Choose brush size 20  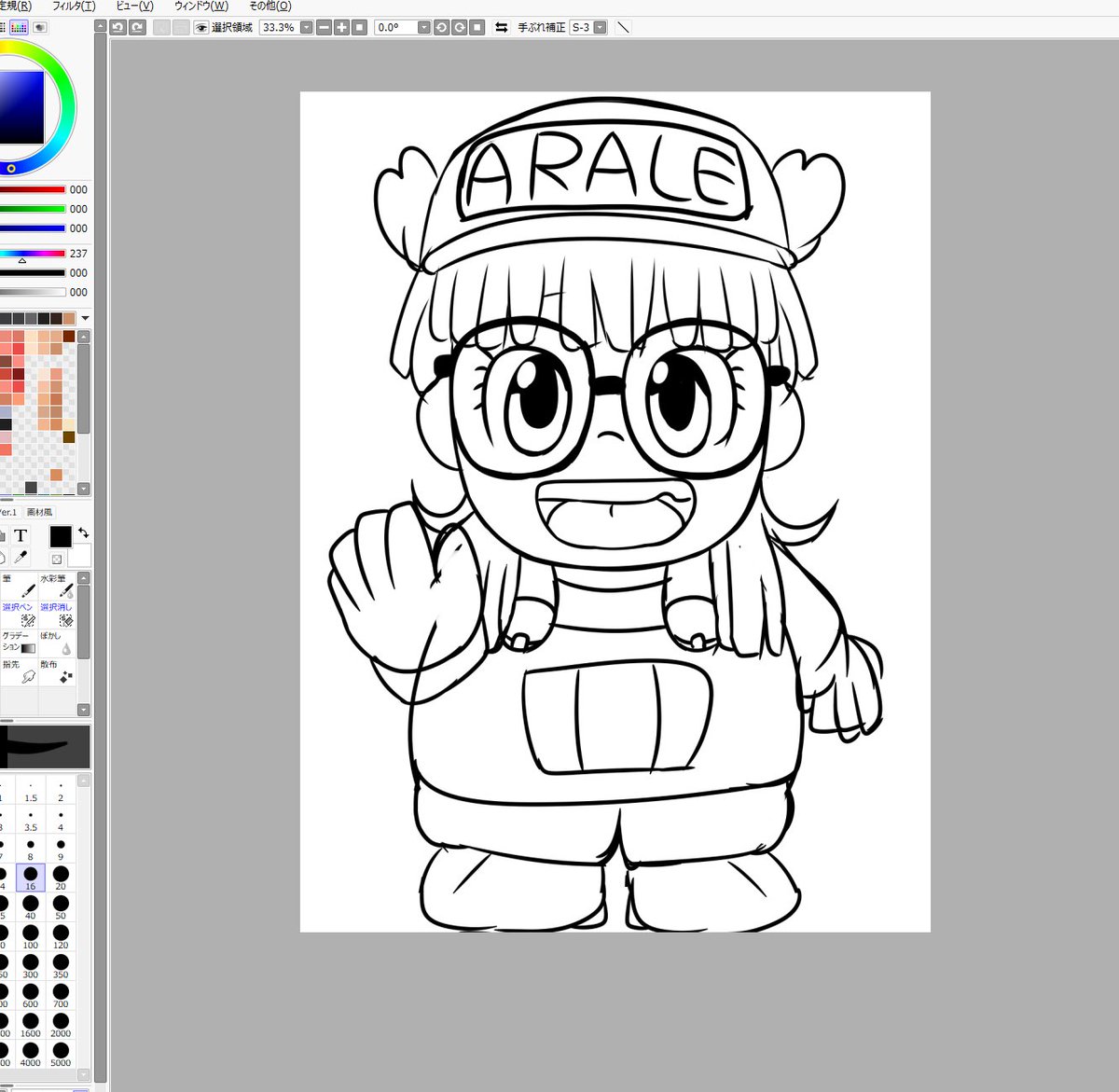click(61, 878)
